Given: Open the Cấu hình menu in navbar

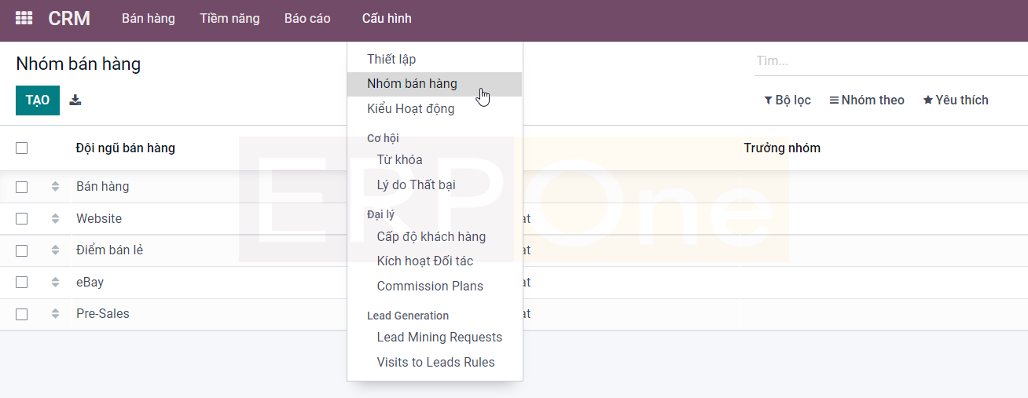Looking at the screenshot, I should point(387,18).
